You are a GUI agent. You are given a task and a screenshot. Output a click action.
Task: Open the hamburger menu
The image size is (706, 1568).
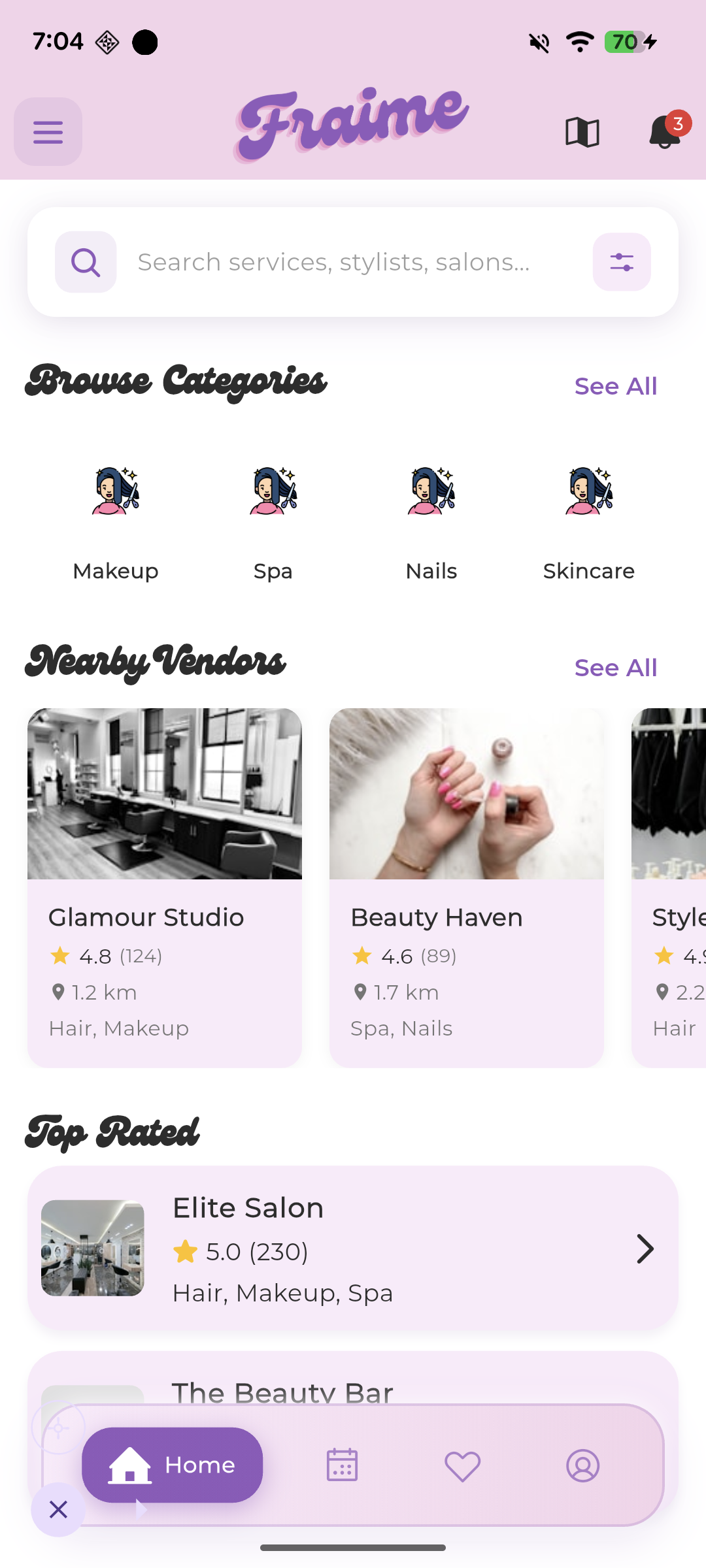48,131
